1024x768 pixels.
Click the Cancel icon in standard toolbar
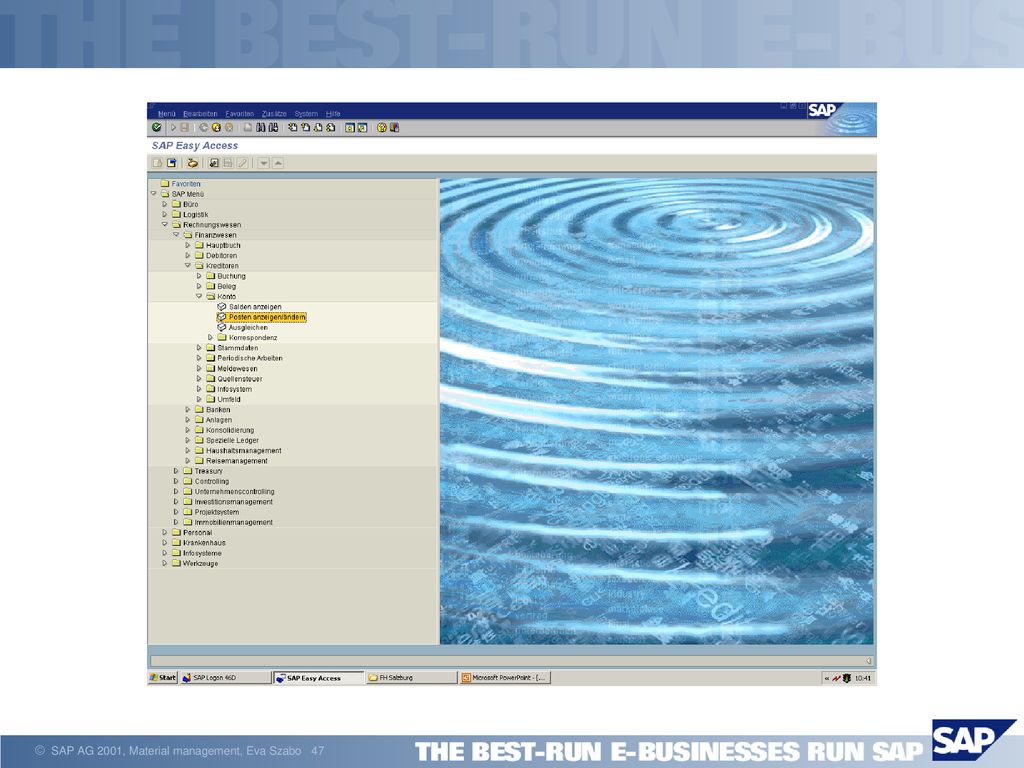(229, 127)
